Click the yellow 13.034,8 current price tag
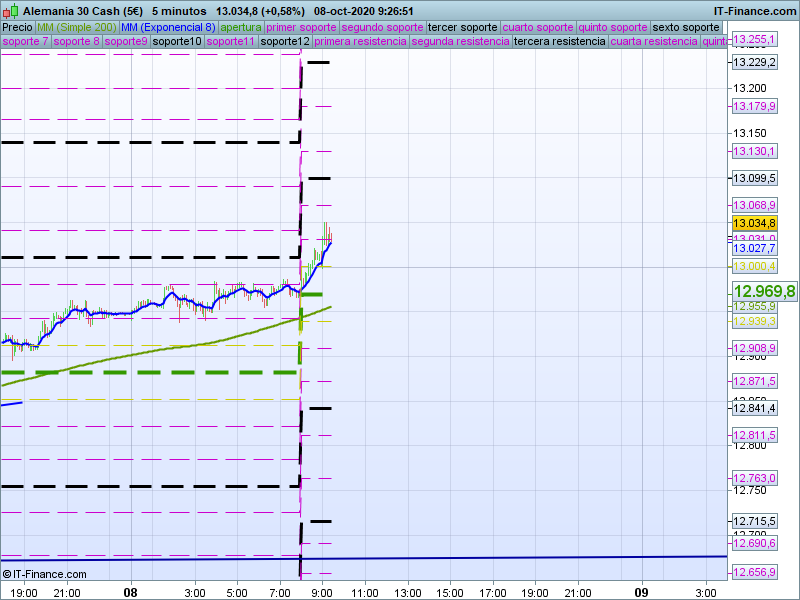Viewport: 800px width, 600px height. click(x=754, y=223)
